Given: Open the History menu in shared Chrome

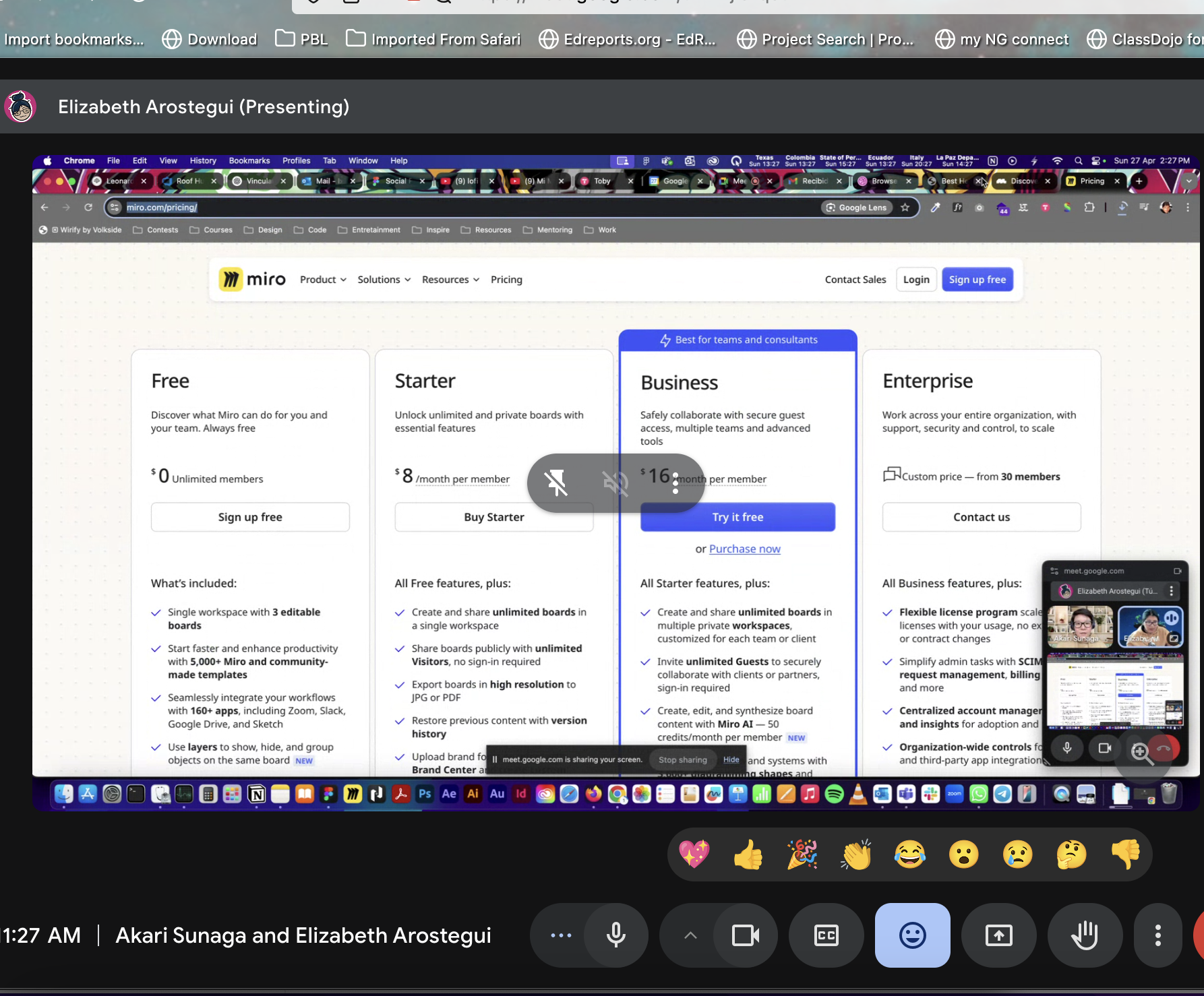Looking at the screenshot, I should pyautogui.click(x=203, y=160).
